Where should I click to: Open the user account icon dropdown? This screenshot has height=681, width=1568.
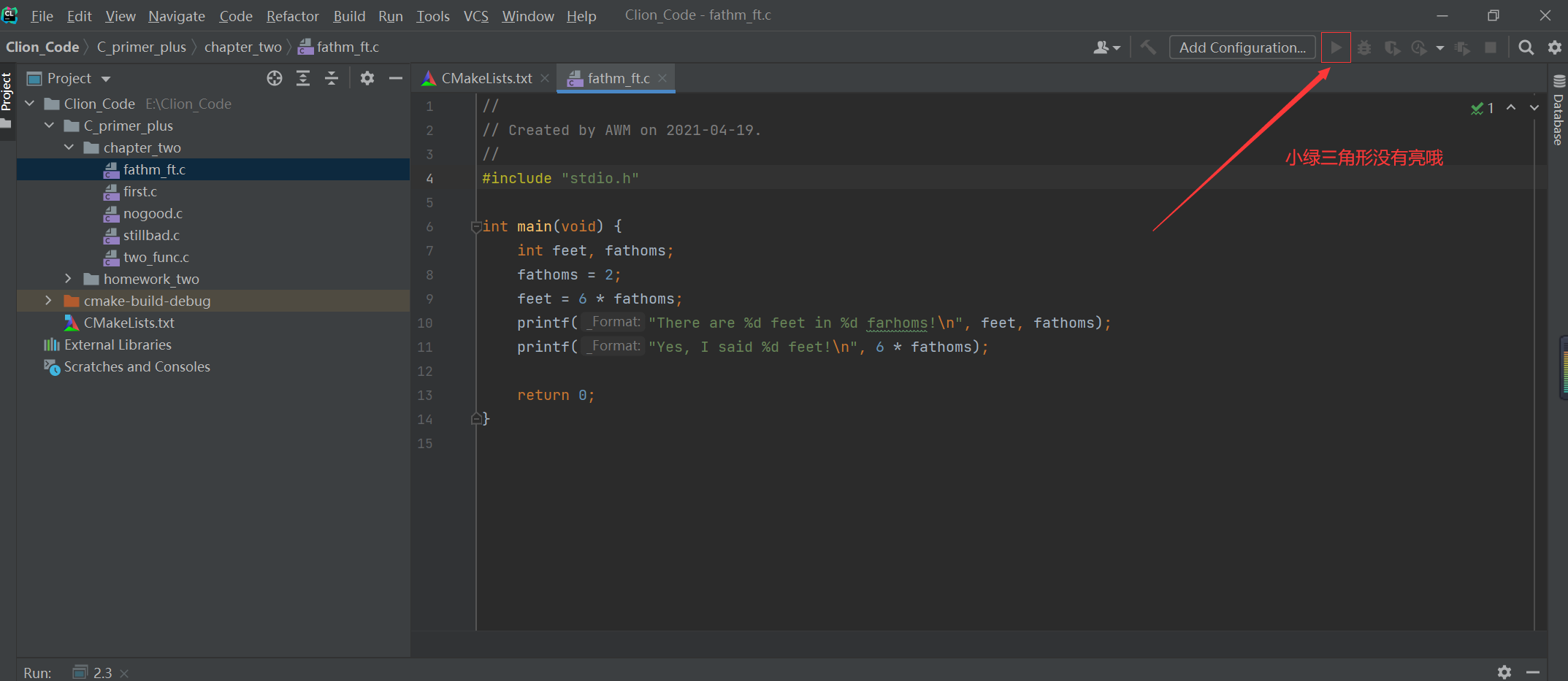tap(1106, 47)
